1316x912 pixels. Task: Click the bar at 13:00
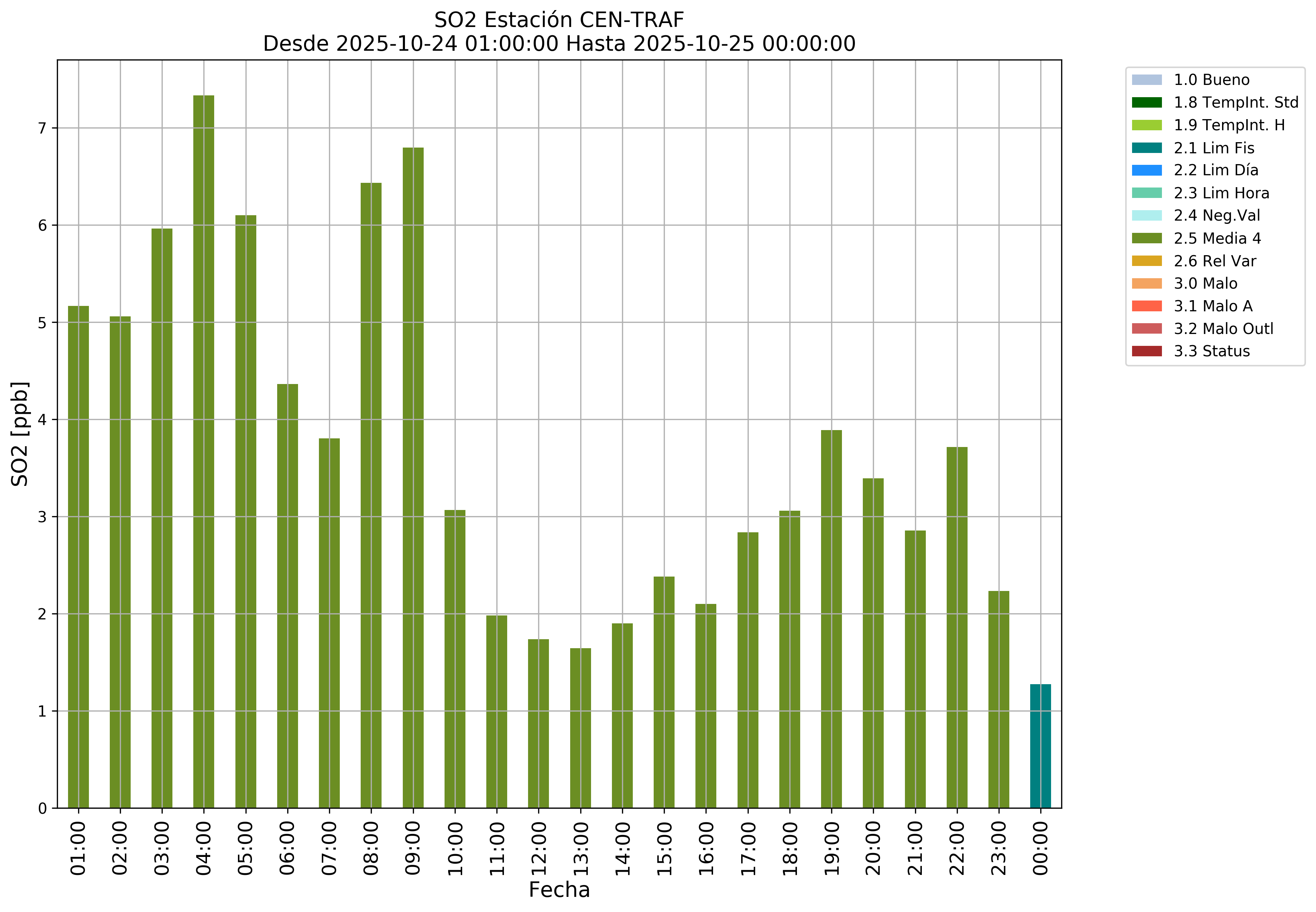pos(581,728)
